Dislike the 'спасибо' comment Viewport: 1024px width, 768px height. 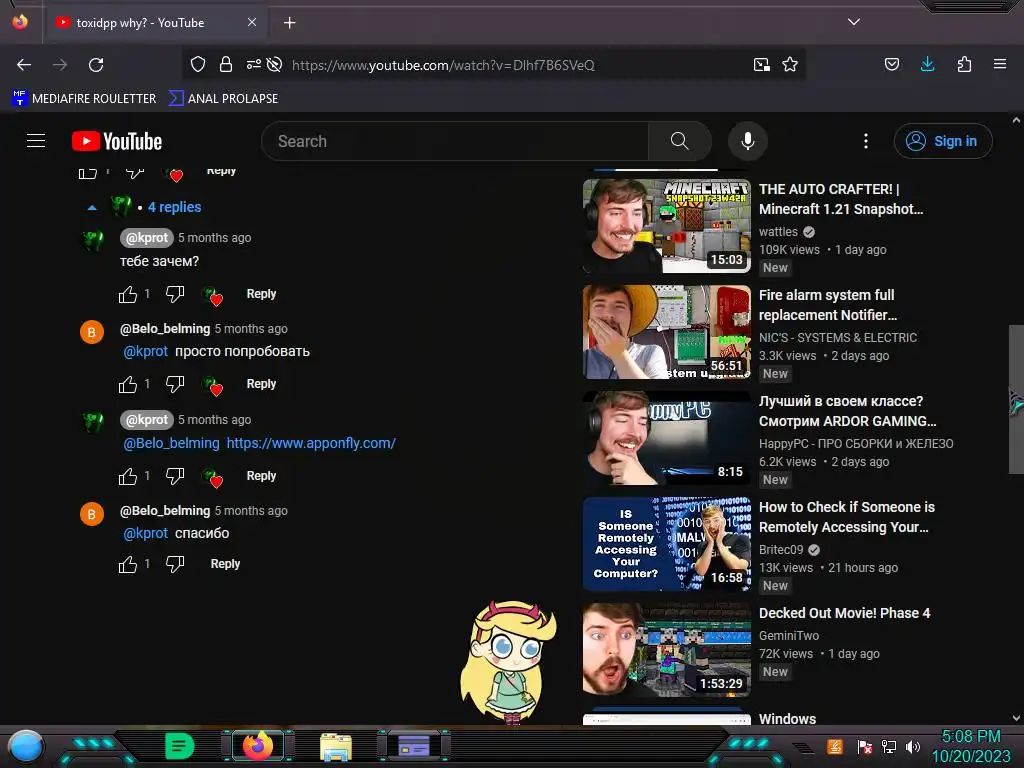point(175,564)
